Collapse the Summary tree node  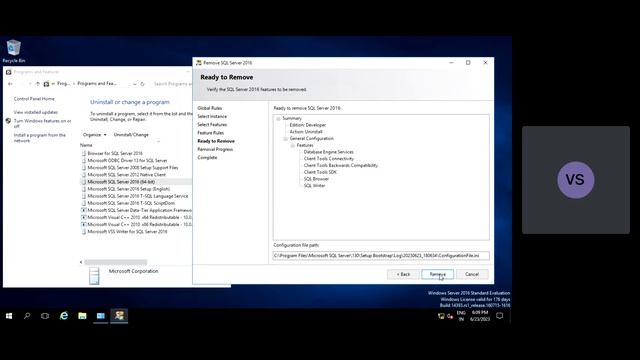click(x=278, y=118)
